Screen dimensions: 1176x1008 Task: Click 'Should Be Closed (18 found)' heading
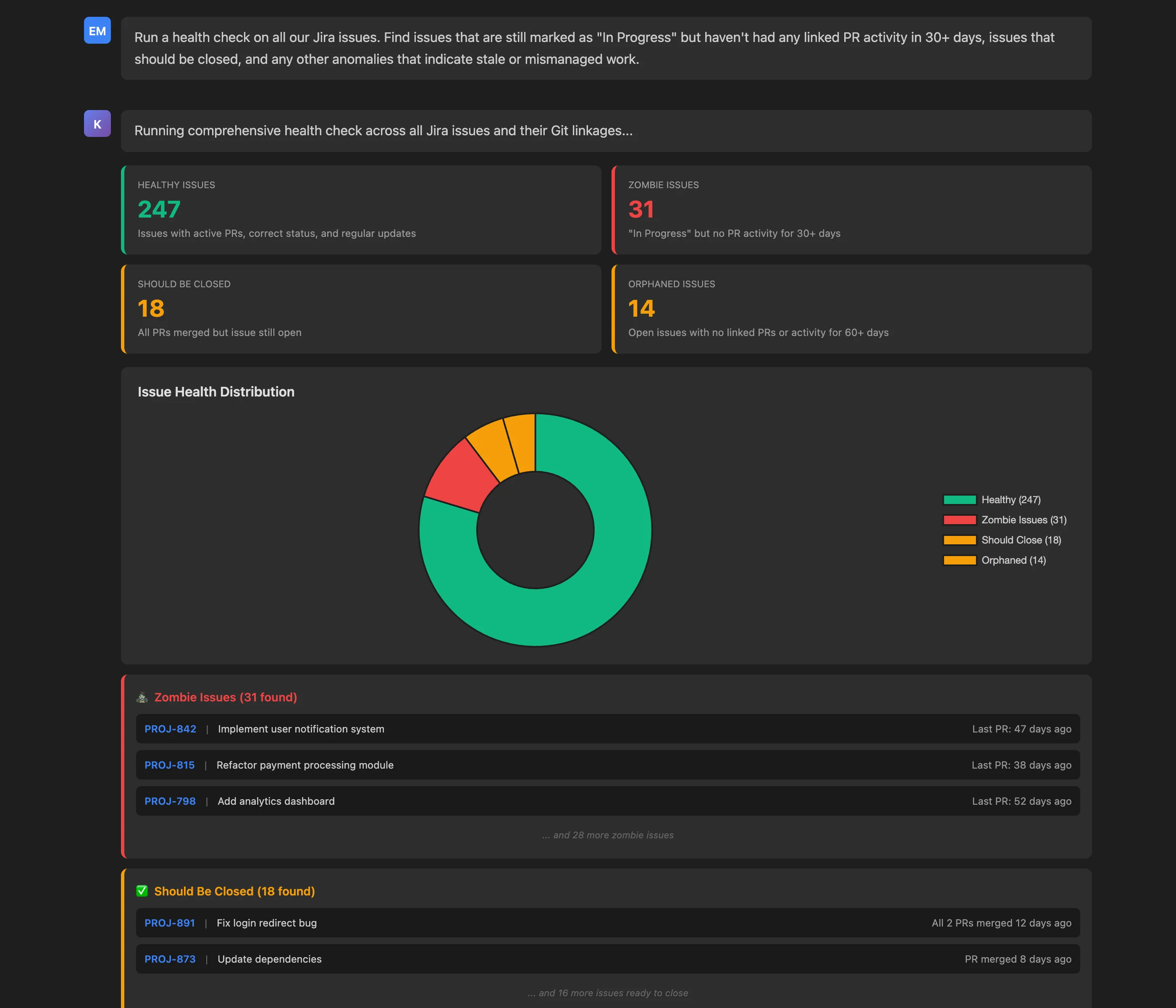(x=234, y=891)
